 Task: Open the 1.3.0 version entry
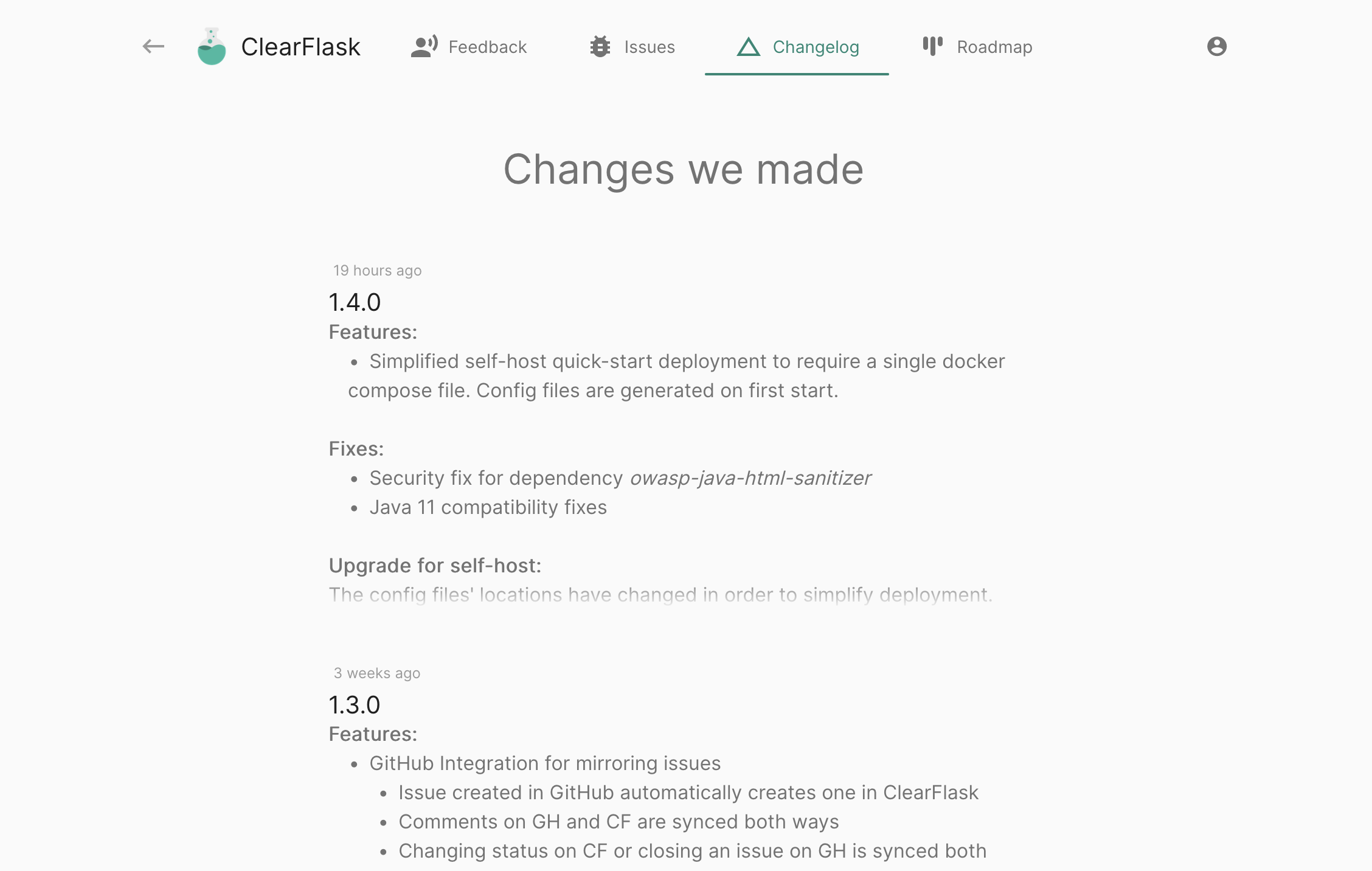click(x=353, y=705)
